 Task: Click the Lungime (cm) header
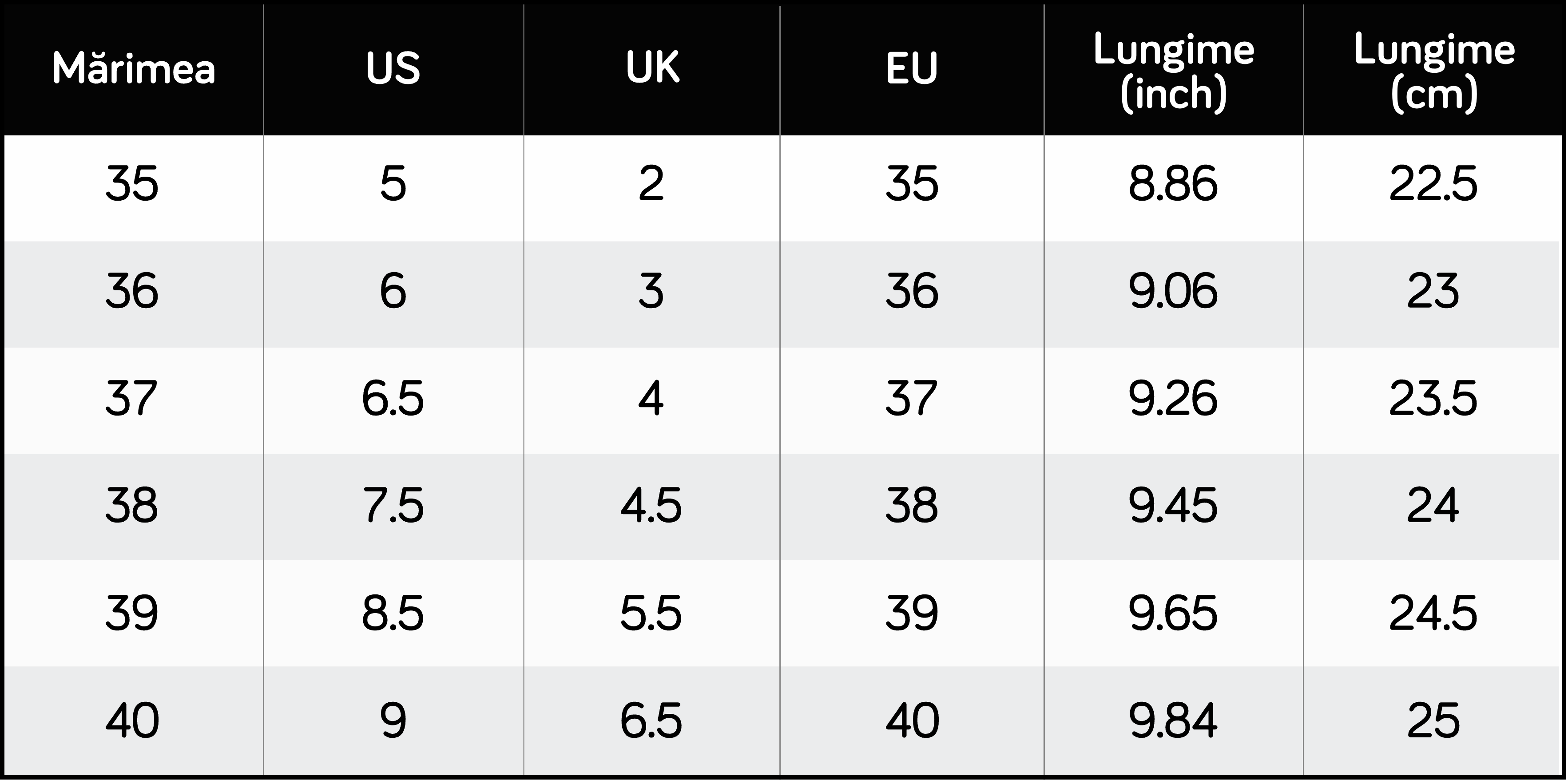point(1434,72)
